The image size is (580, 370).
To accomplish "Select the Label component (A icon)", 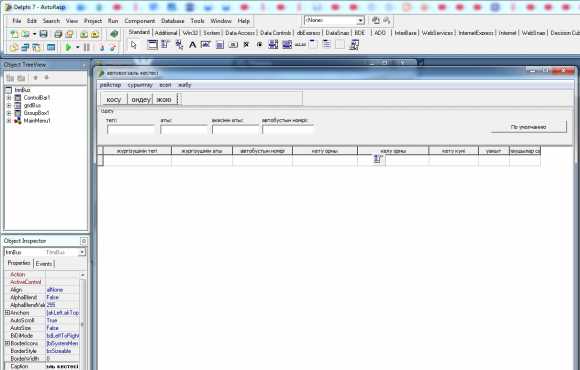I will (x=192, y=45).
